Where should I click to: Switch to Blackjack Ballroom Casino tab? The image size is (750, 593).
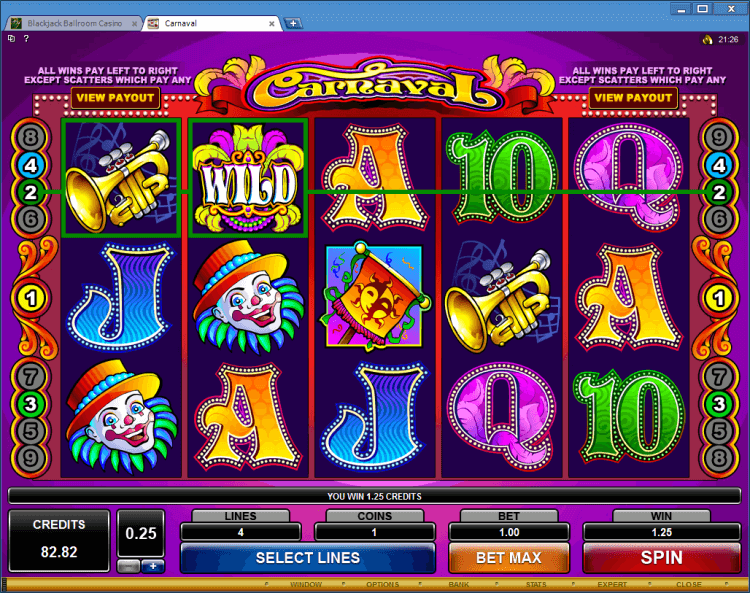pos(75,23)
